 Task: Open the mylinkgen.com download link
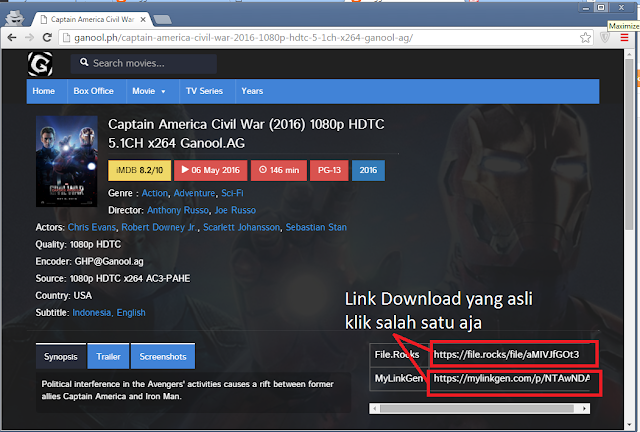[511, 379]
